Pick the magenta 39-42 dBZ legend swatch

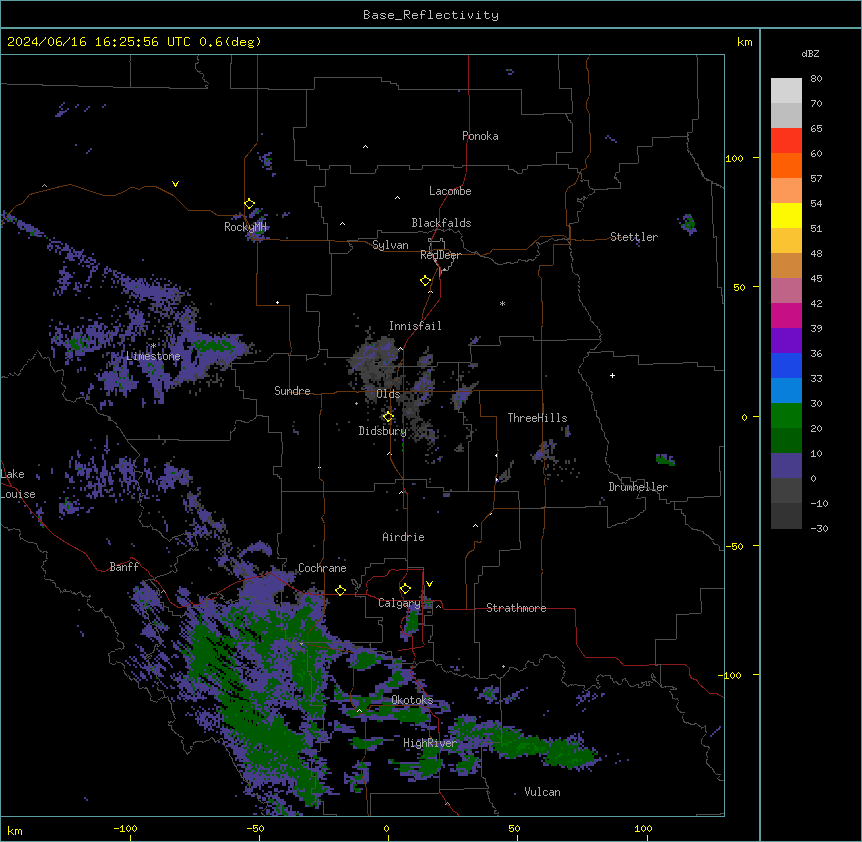786,315
